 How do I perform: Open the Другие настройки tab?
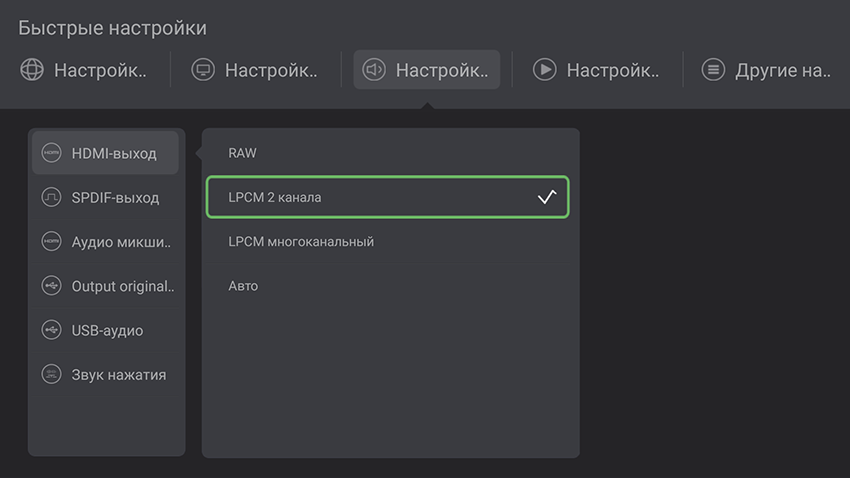770,70
